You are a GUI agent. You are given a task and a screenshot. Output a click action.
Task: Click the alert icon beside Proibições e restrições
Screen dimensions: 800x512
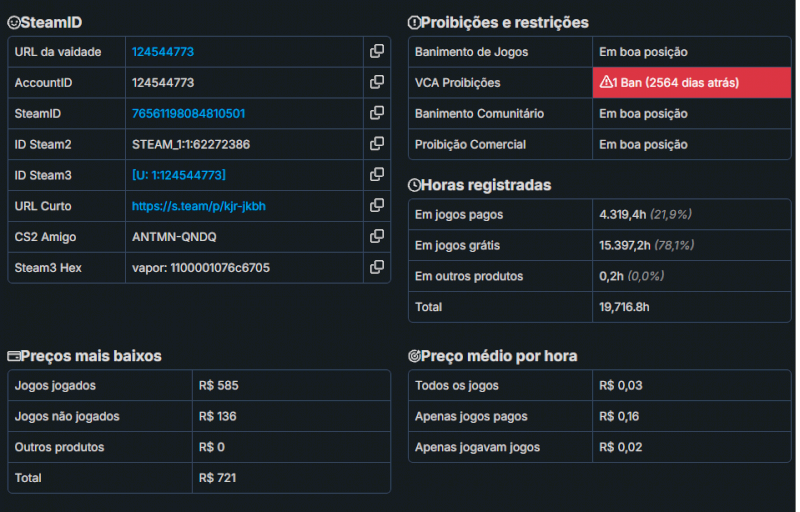[414, 22]
